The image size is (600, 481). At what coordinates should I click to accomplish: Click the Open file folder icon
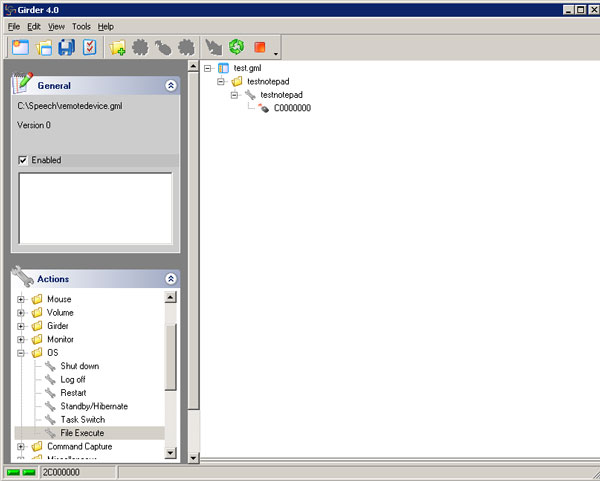click(44, 47)
